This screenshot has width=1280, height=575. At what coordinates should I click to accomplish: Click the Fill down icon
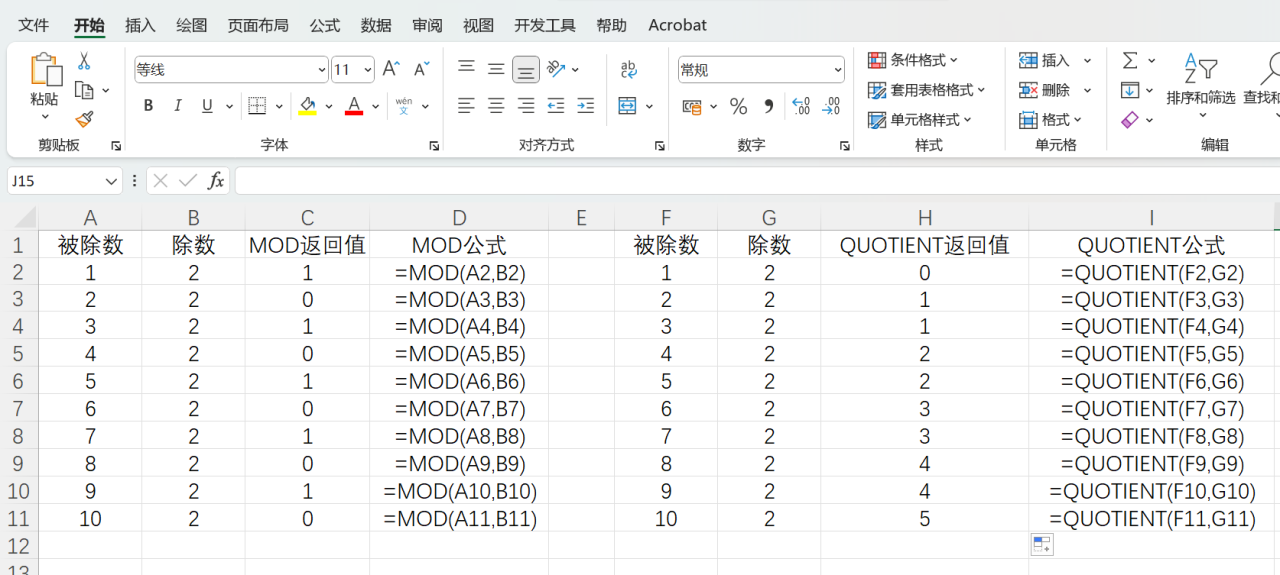pyautogui.click(x=1130, y=90)
